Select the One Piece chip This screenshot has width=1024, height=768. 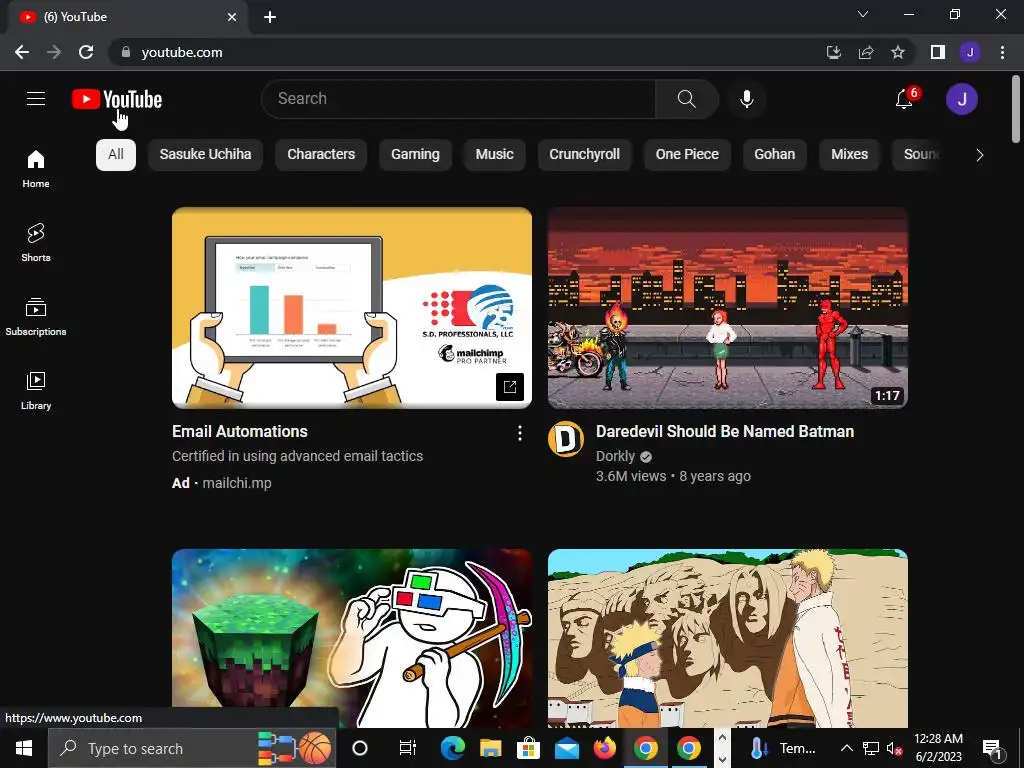[x=687, y=155]
